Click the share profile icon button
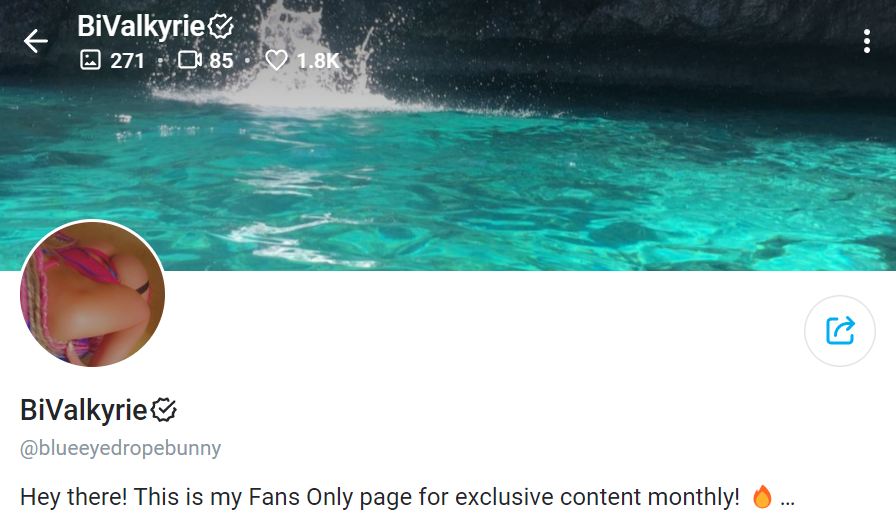Screen dimensions: 896x526 pos(839,330)
